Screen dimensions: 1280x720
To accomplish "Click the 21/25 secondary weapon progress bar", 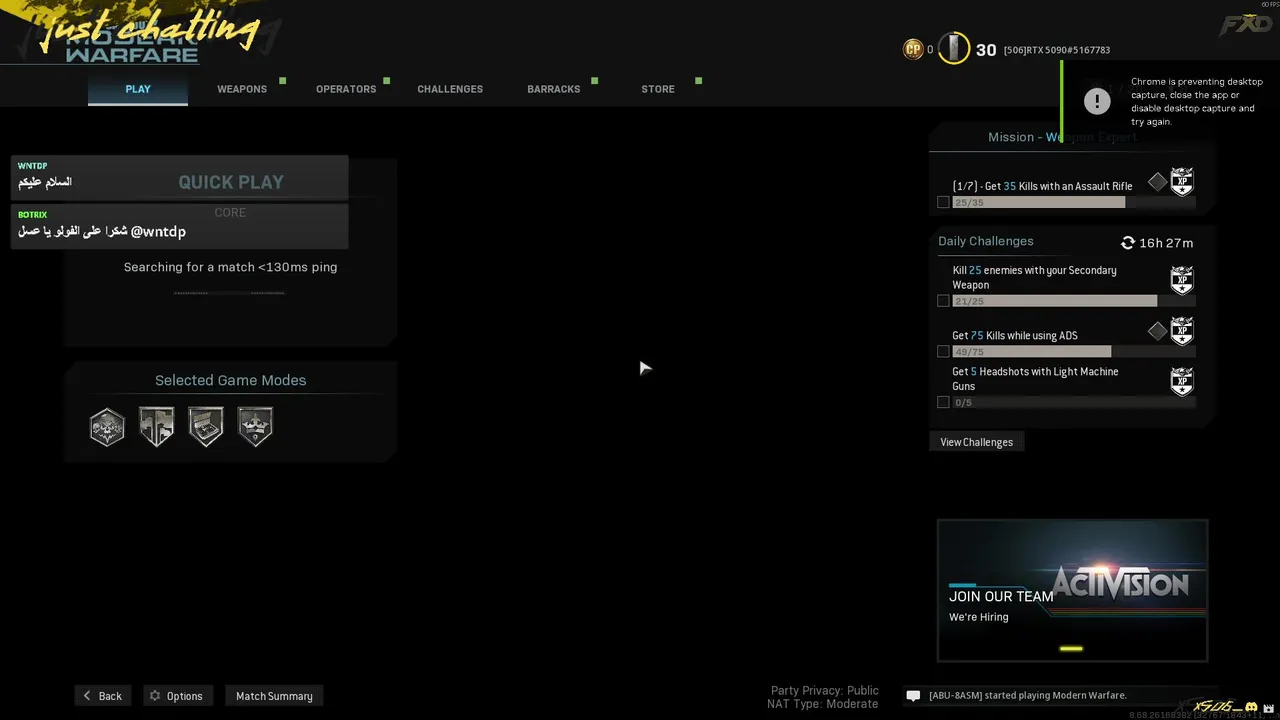I will pos(1074,301).
